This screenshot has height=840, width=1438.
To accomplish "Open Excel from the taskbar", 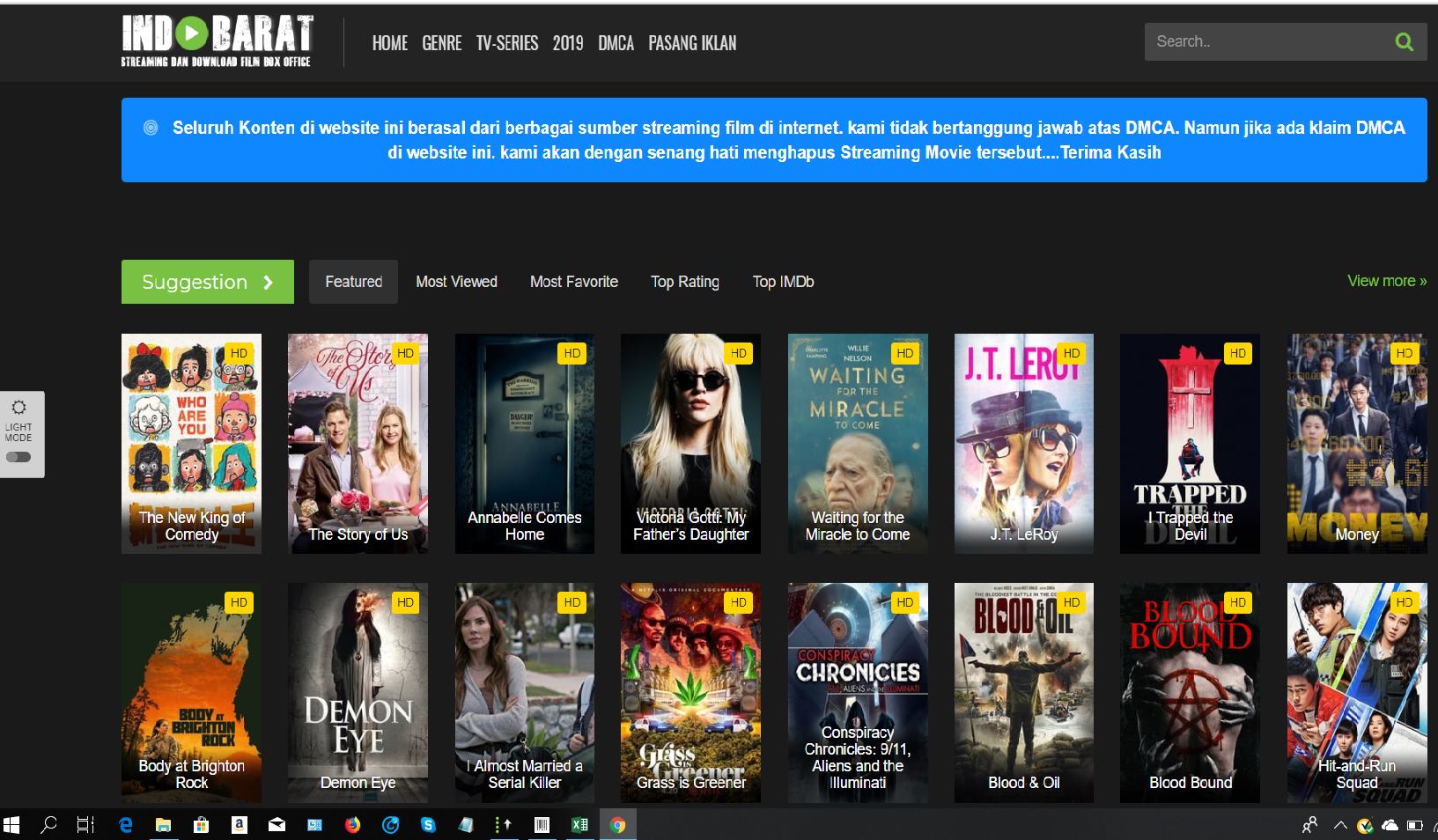I will [x=579, y=825].
